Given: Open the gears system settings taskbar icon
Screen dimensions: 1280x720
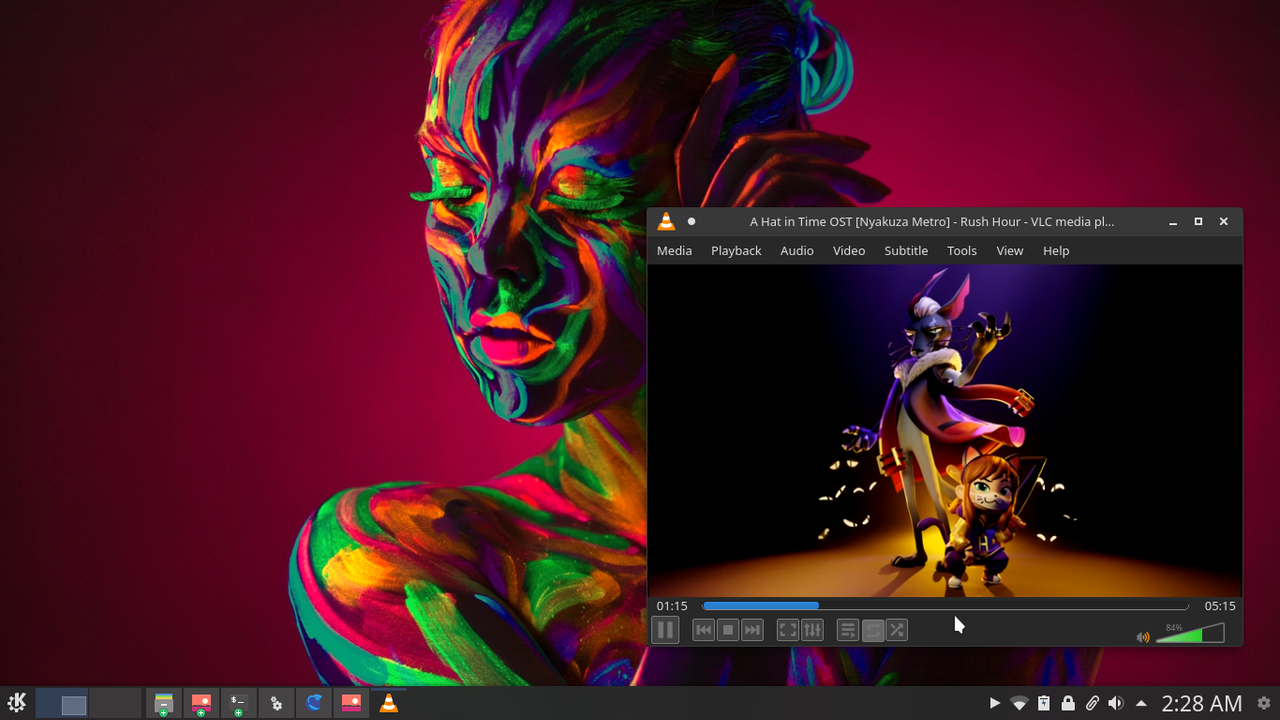Looking at the screenshot, I should (x=276, y=703).
